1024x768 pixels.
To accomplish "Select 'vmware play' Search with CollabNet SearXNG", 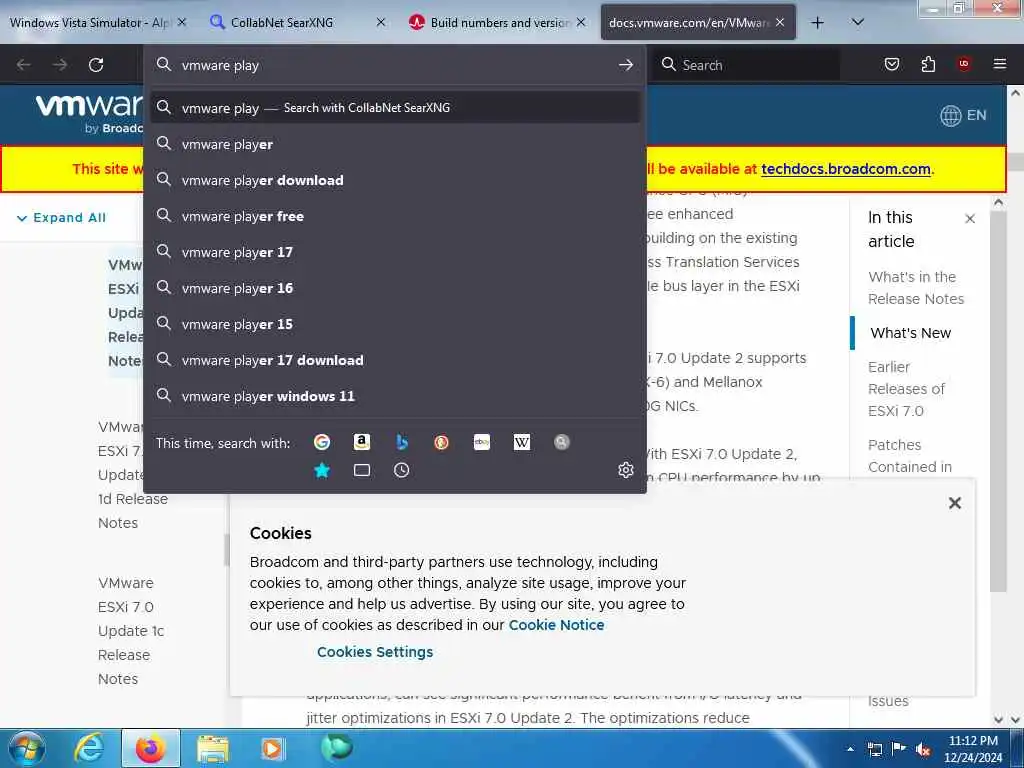I will (x=395, y=108).
